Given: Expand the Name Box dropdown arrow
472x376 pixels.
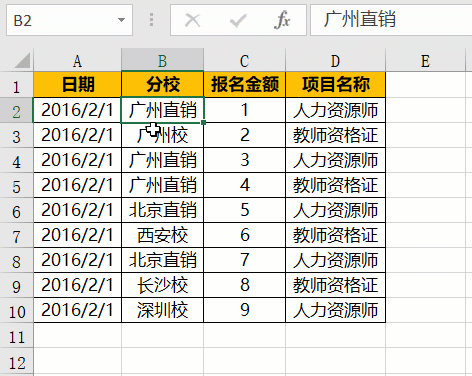Looking at the screenshot, I should [122, 20].
